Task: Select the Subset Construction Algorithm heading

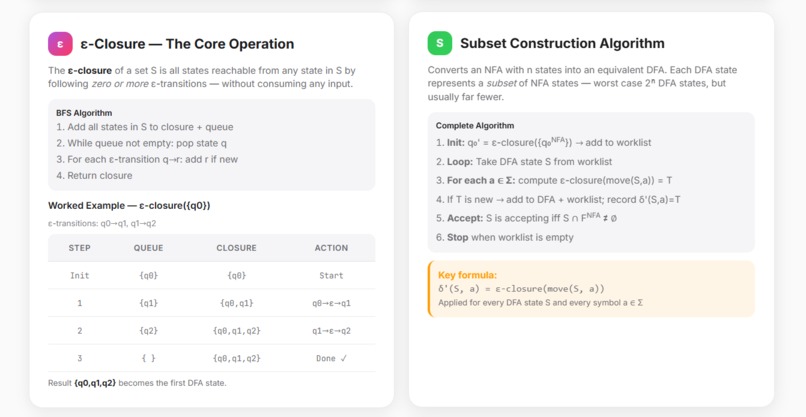Action: point(562,43)
